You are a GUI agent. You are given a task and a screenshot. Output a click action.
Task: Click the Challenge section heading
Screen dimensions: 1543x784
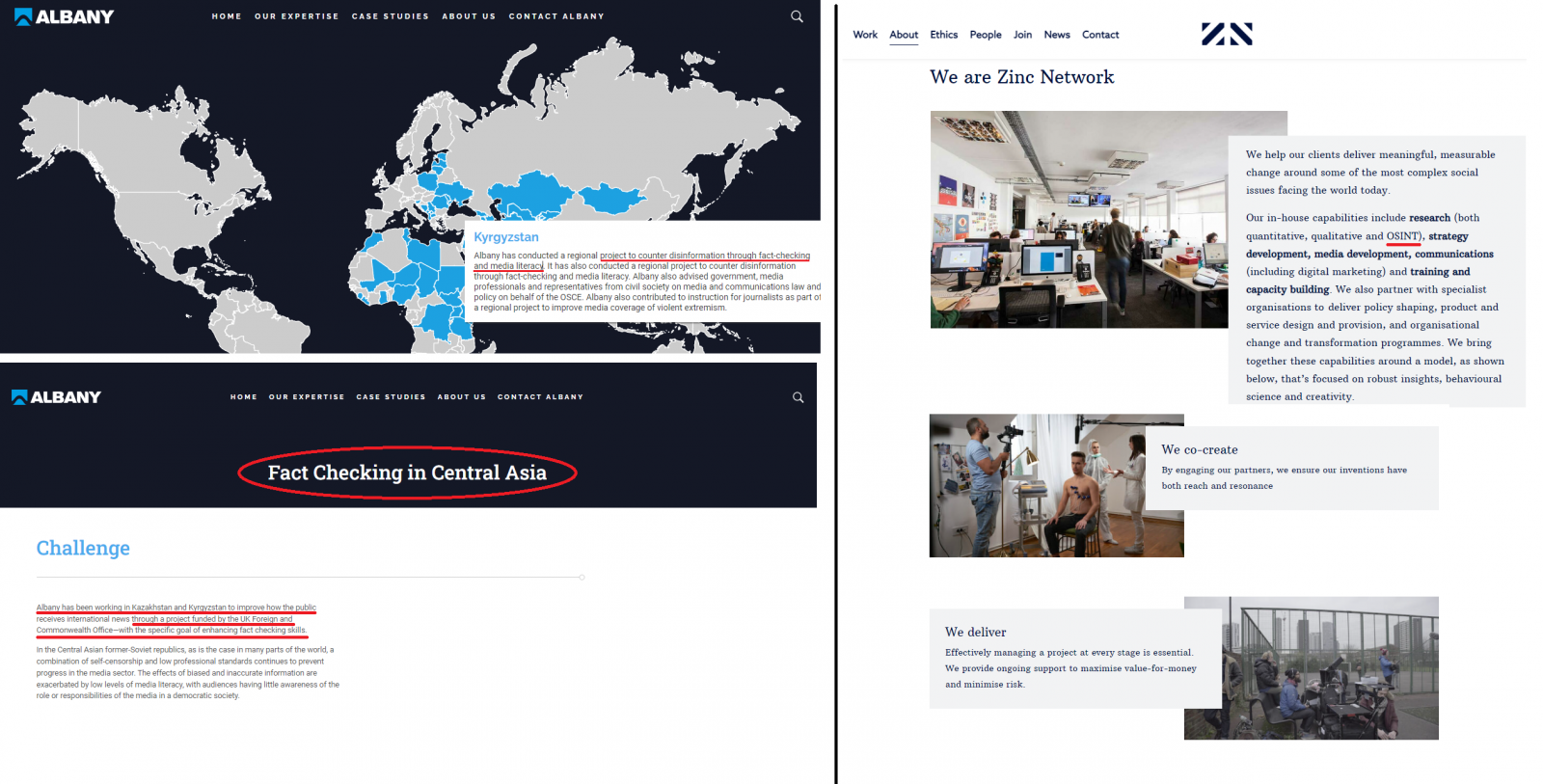pos(83,548)
